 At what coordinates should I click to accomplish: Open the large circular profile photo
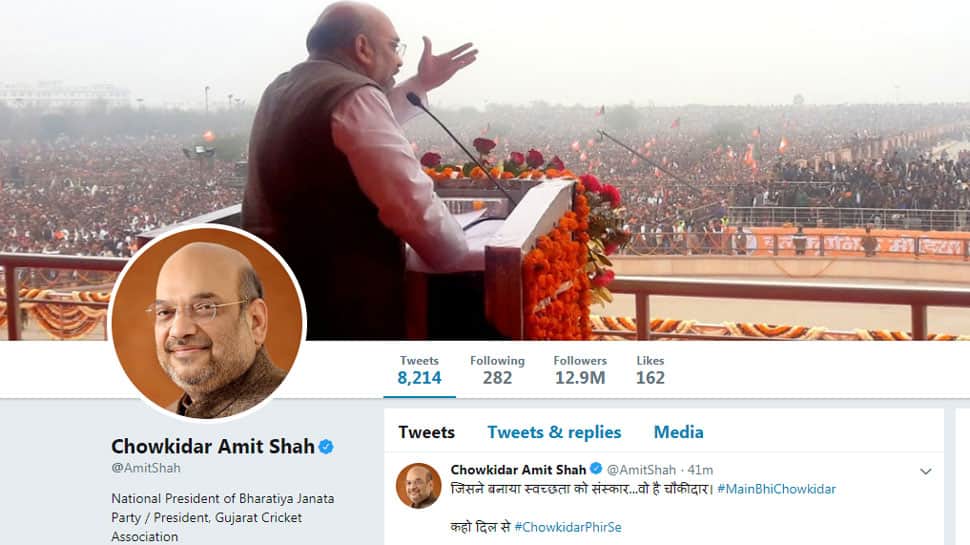pyautogui.click(x=207, y=323)
